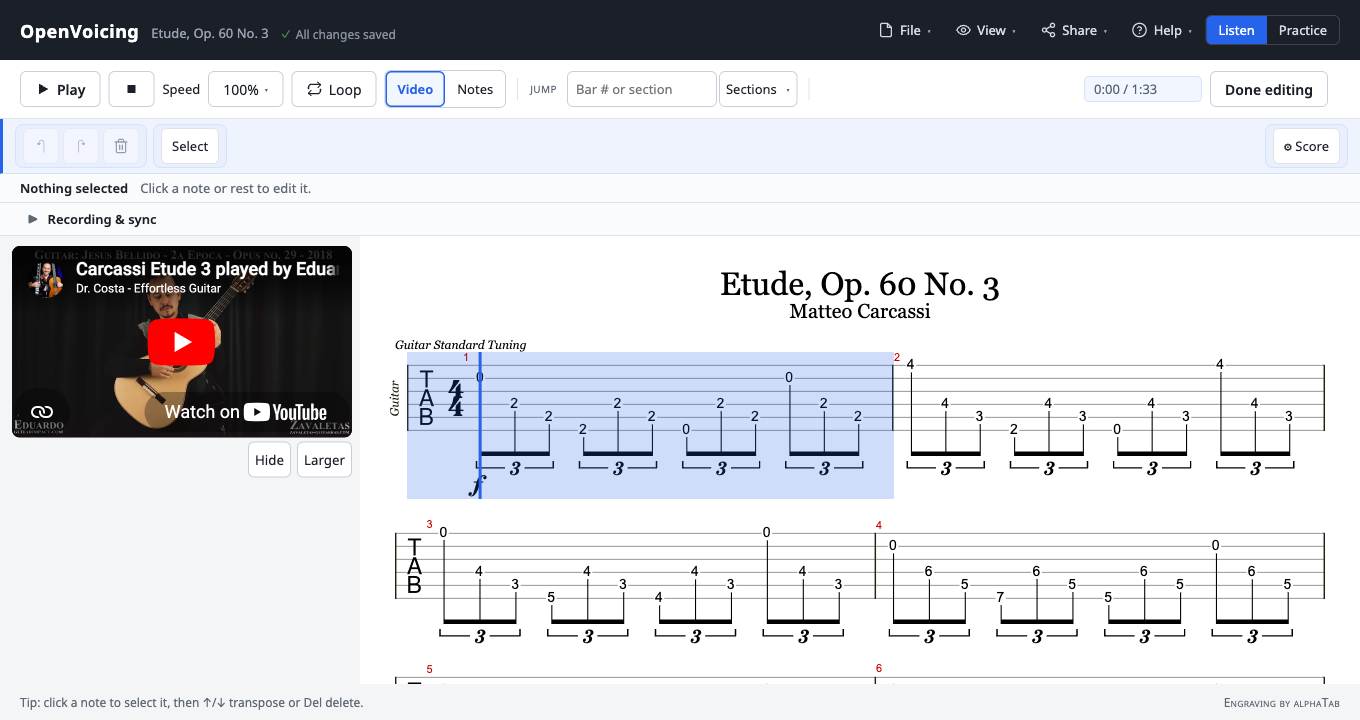1360x720 pixels.
Task: Click the trash delete icon
Action: tap(121, 146)
